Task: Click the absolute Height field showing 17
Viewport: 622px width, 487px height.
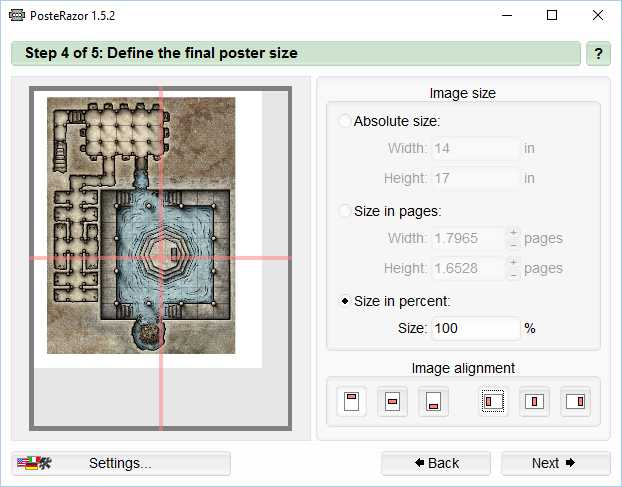Action: 476,178
